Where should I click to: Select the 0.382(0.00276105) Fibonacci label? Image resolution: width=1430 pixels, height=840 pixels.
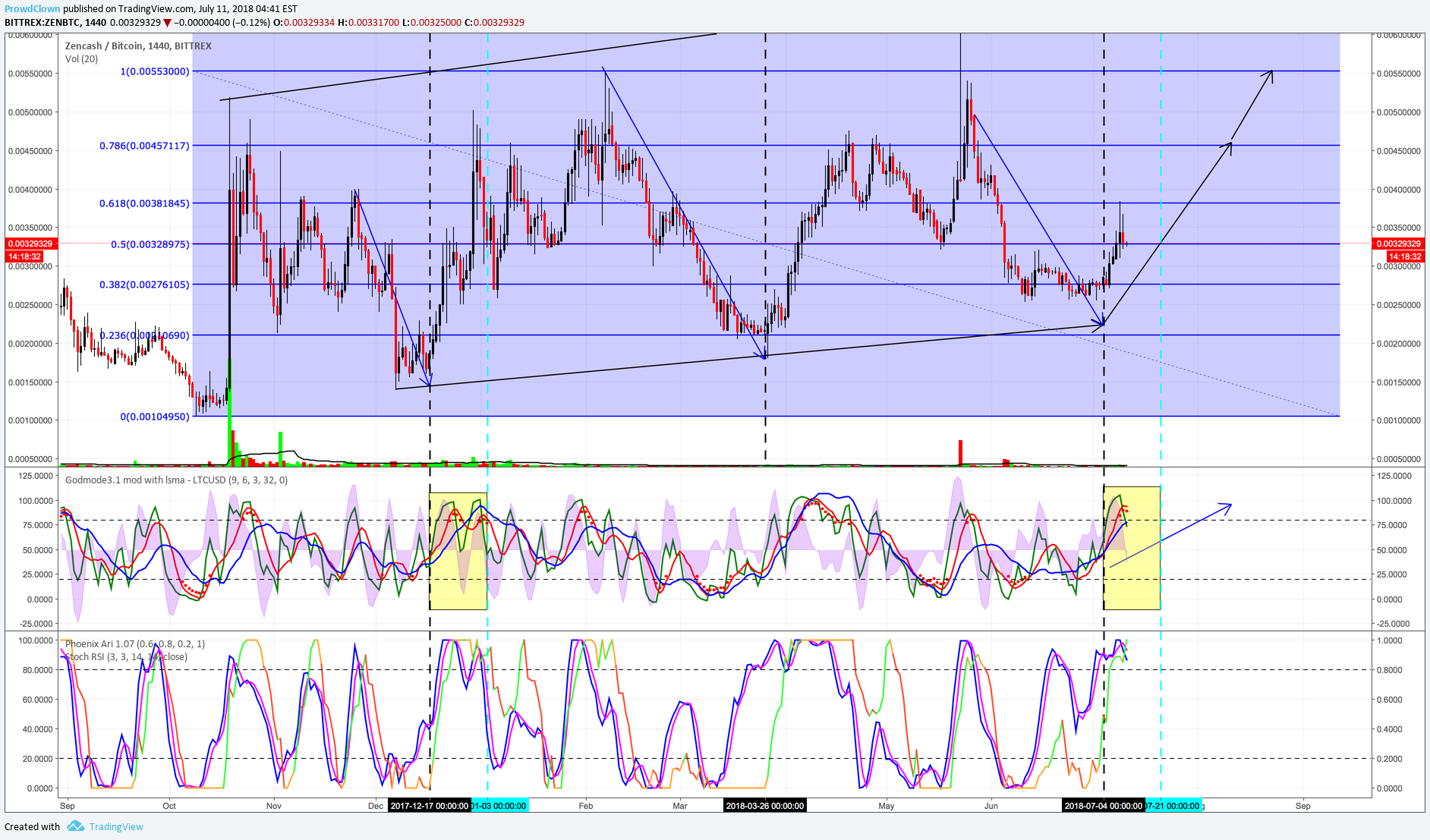[x=144, y=285]
